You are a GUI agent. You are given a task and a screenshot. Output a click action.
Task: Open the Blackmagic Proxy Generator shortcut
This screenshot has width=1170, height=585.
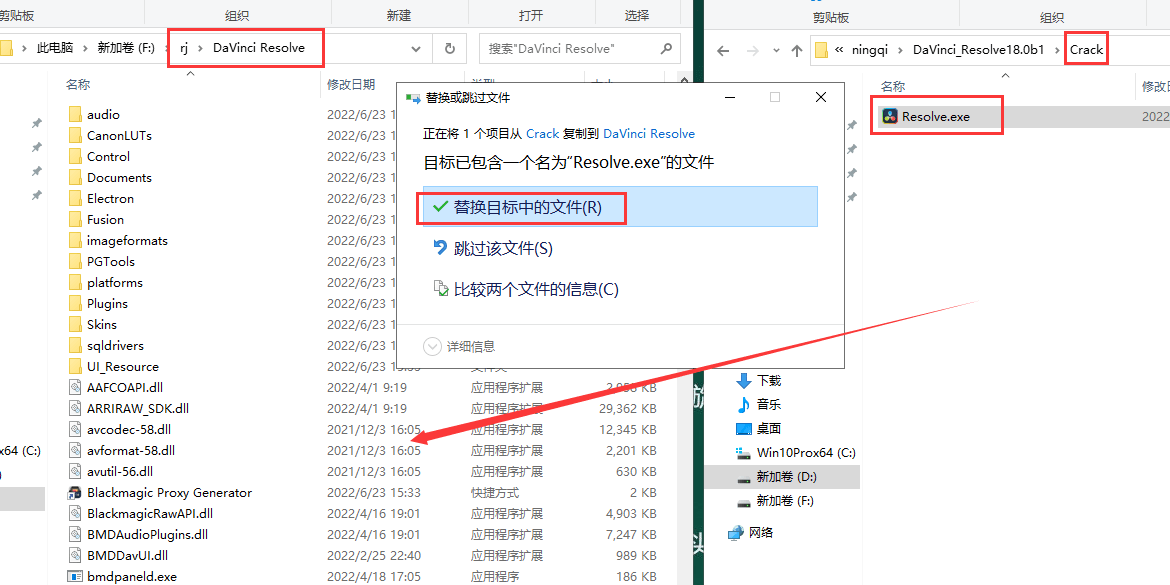pyautogui.click(x=169, y=492)
